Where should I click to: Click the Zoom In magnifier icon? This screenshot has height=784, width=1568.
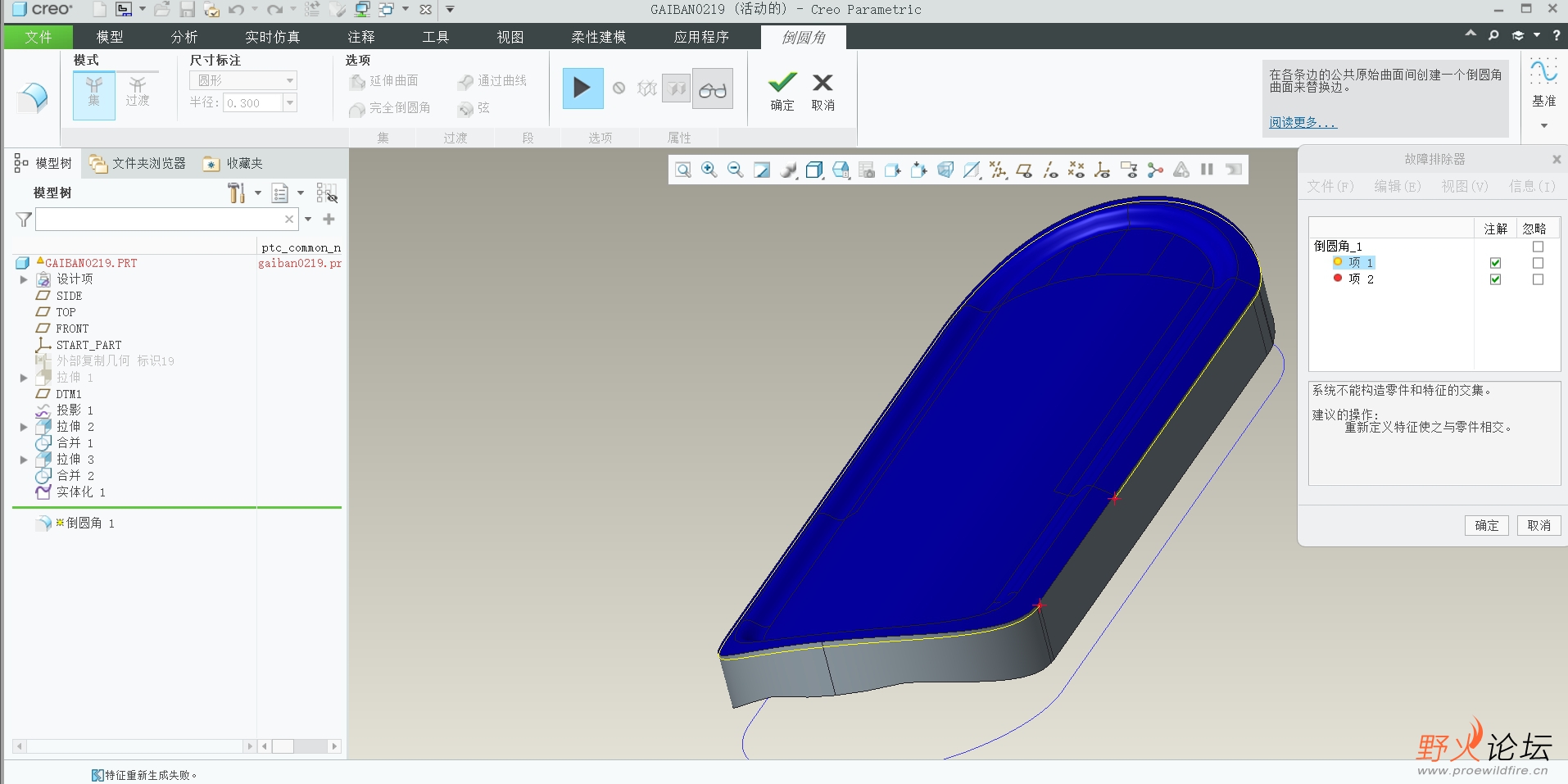pyautogui.click(x=709, y=170)
